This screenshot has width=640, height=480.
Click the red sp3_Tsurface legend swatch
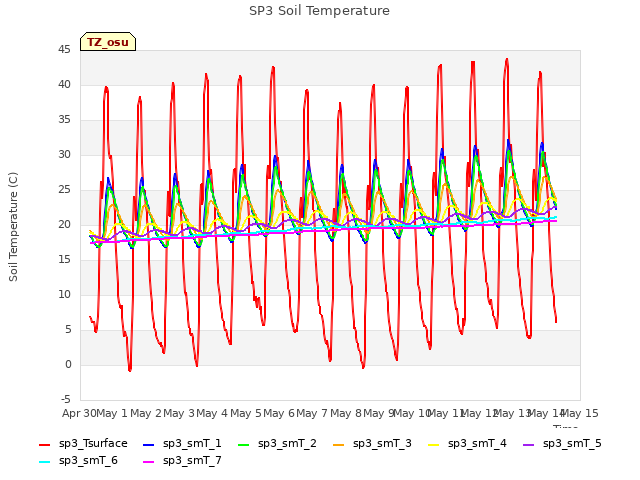click(x=44, y=444)
